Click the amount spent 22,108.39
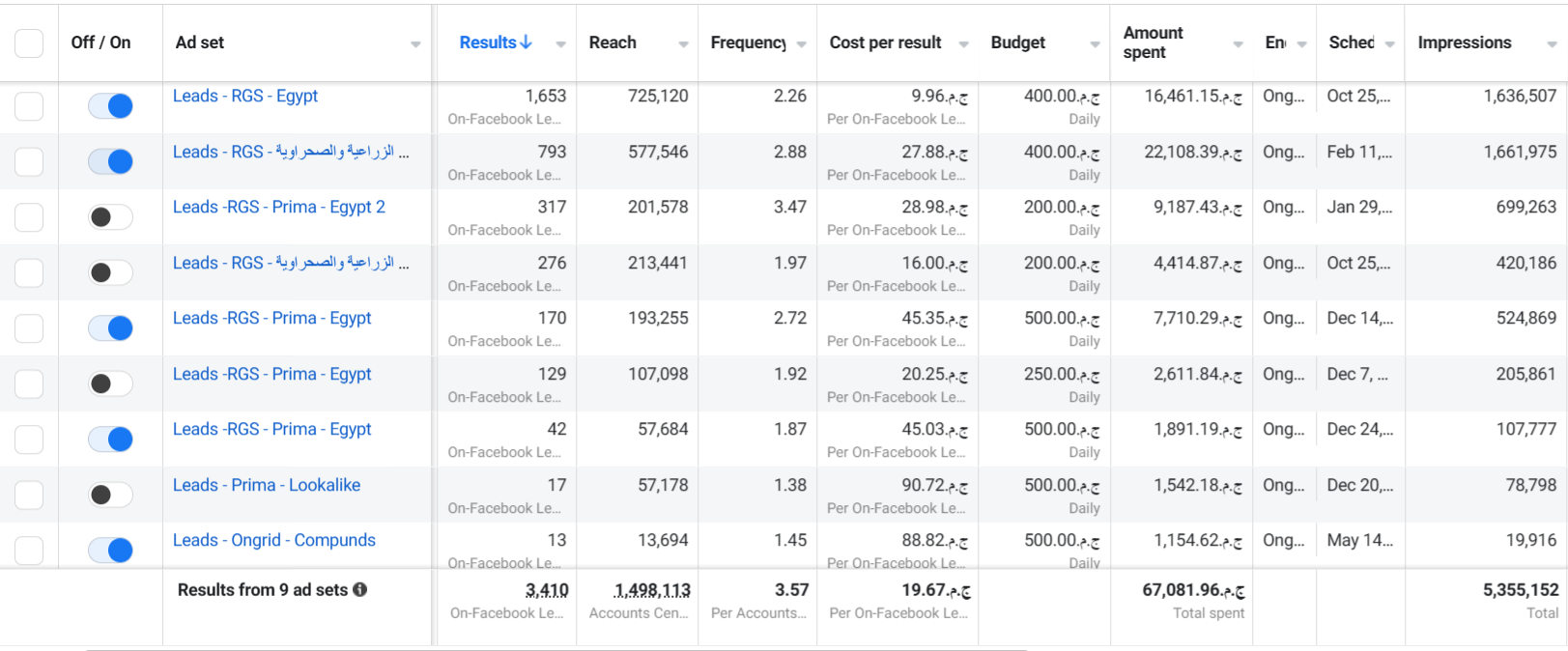Viewport: 1568px width, 651px height. pos(1193,152)
